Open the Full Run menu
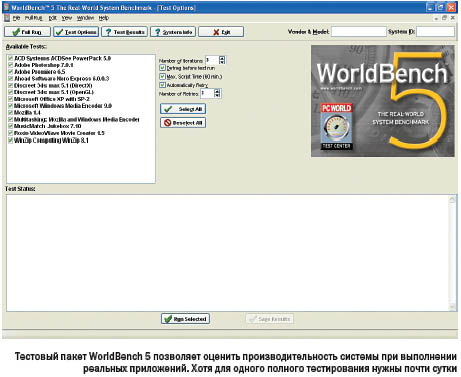This screenshot has height=377, width=461. (34, 18)
